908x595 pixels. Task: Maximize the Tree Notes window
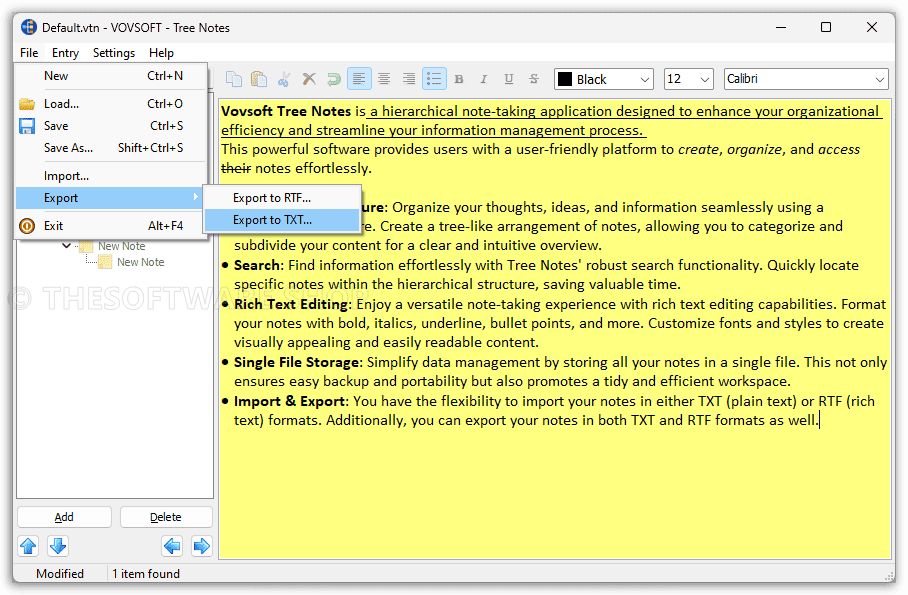(x=826, y=27)
